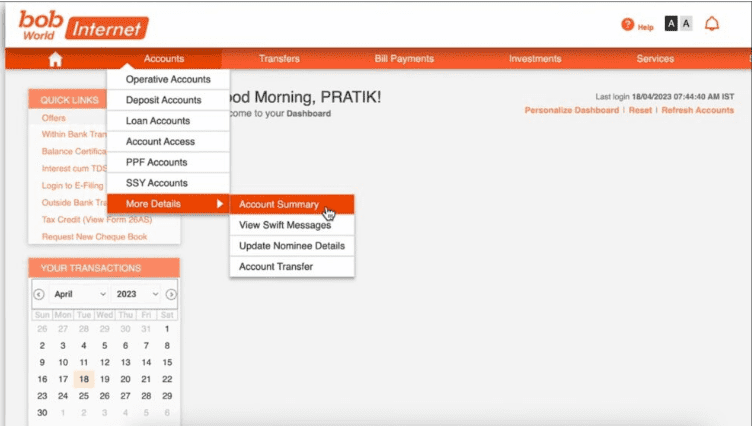
Task: Open notifications bell icon
Action: click(x=712, y=24)
